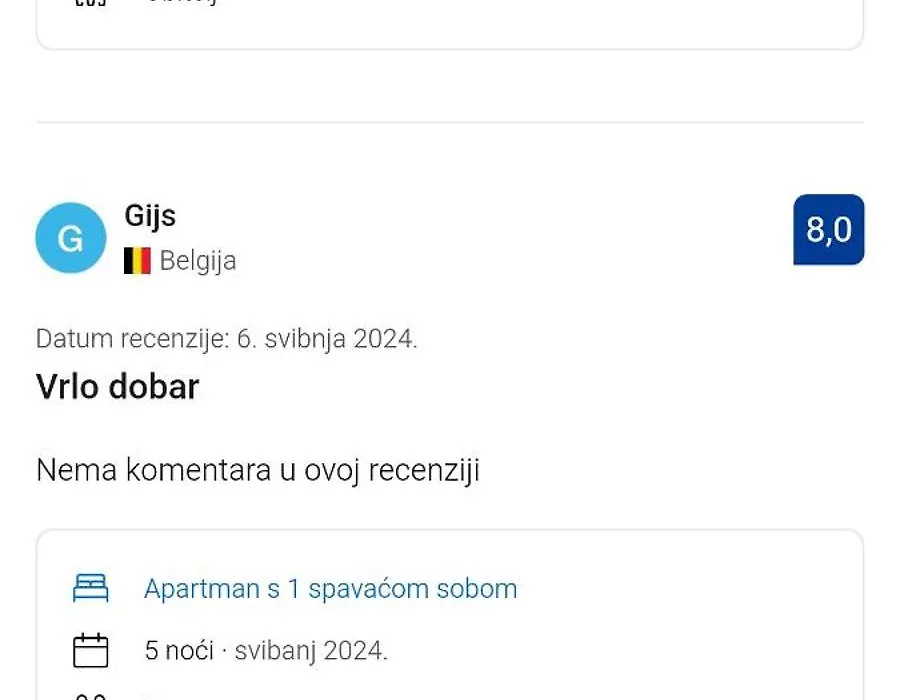Click the previous review card at top
Screen dimensions: 900x700
(x=450, y=25)
